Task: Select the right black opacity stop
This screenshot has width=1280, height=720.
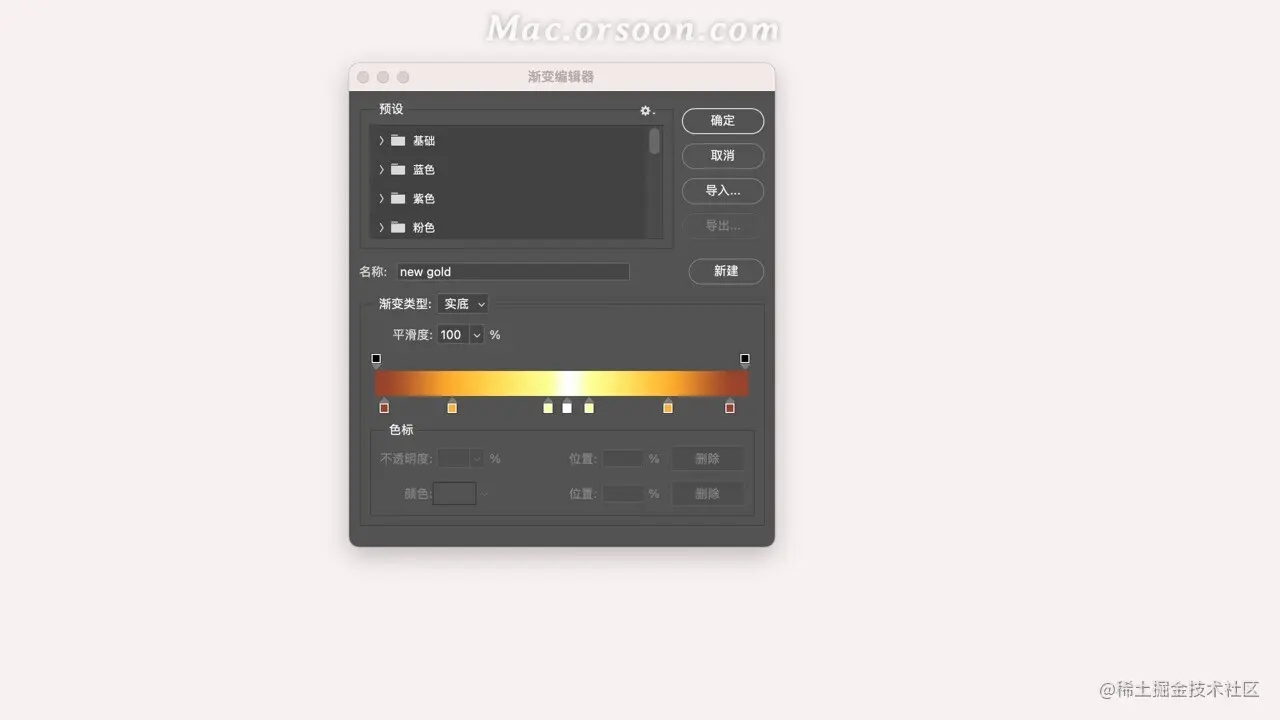Action: (745, 360)
